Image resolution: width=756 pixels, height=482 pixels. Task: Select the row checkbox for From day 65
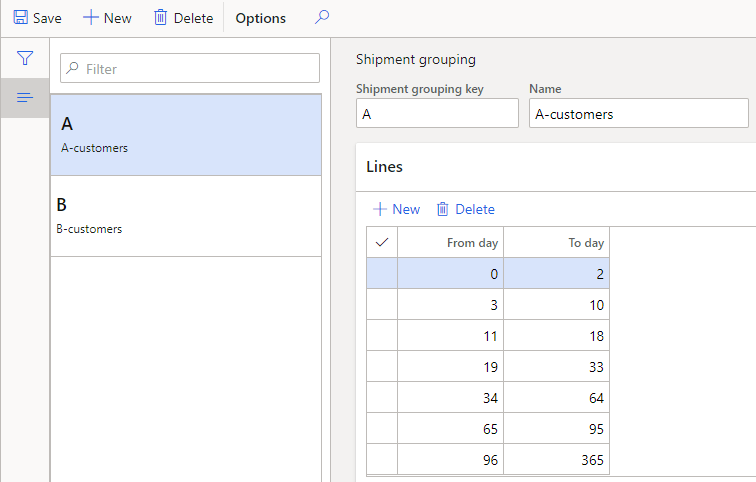(382, 428)
